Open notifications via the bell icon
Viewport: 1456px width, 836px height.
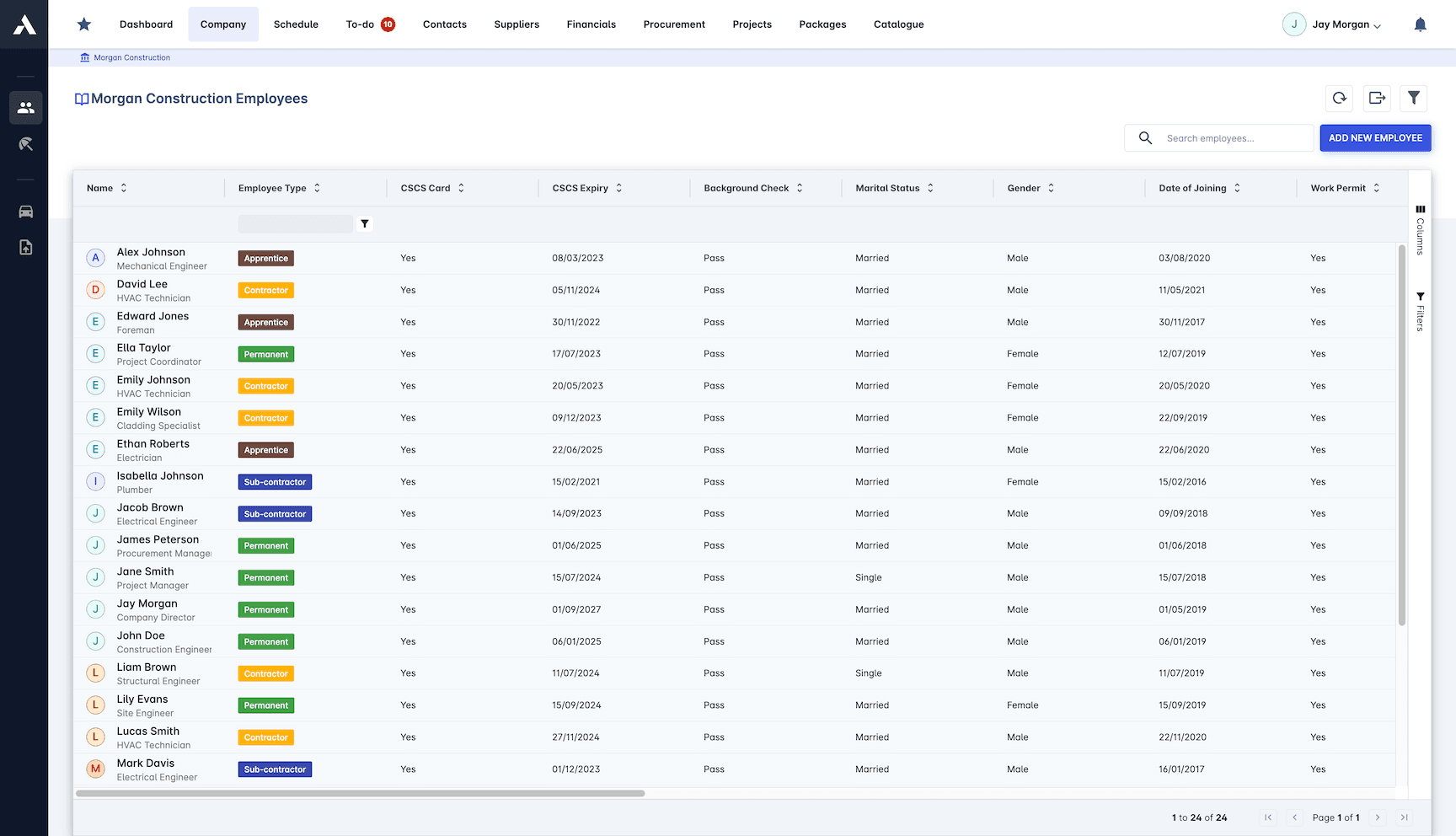(1421, 24)
